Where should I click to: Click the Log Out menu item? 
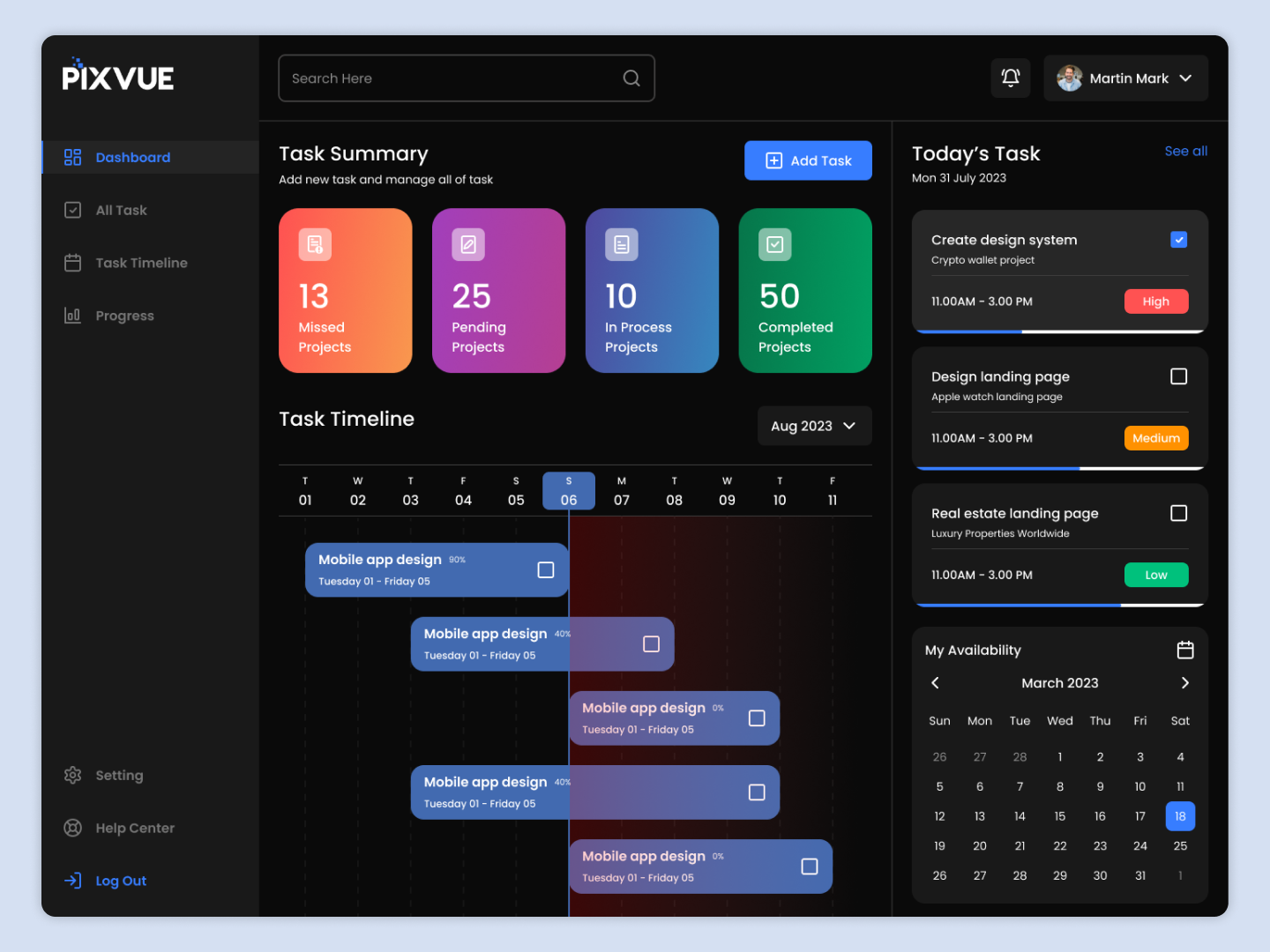[x=121, y=880]
